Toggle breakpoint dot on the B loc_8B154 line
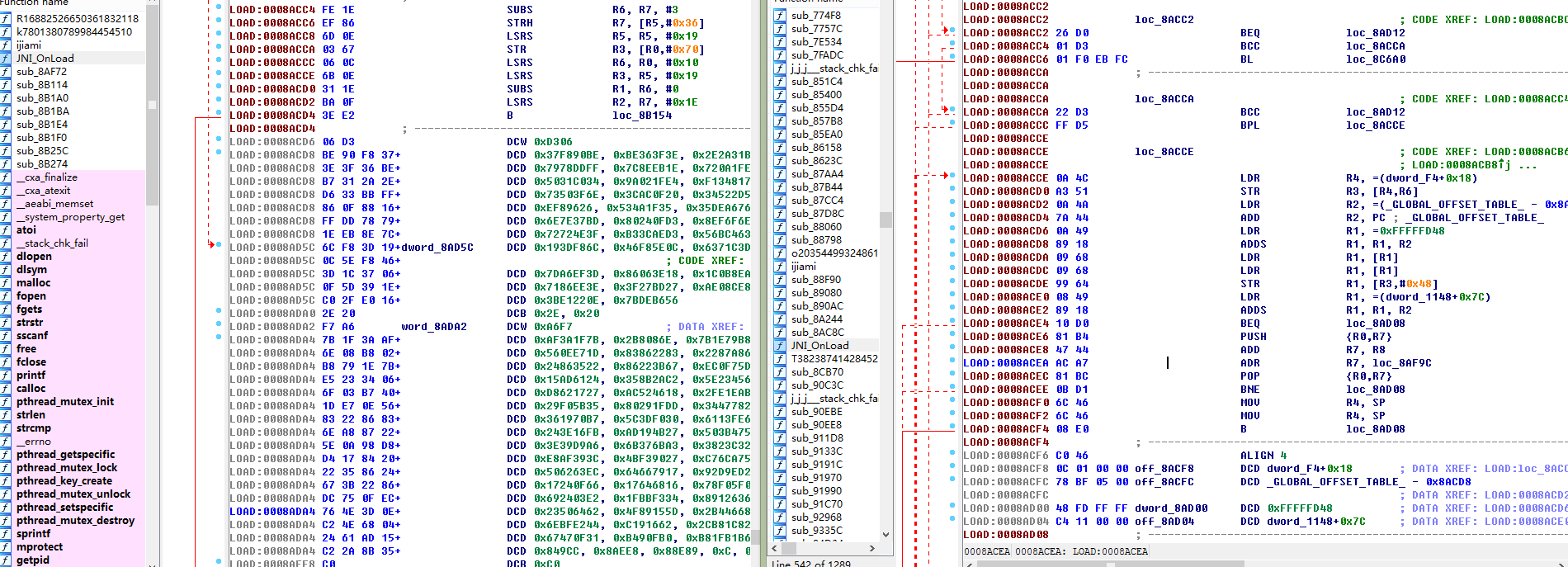Screen dimensions: 1568x567 [219, 112]
